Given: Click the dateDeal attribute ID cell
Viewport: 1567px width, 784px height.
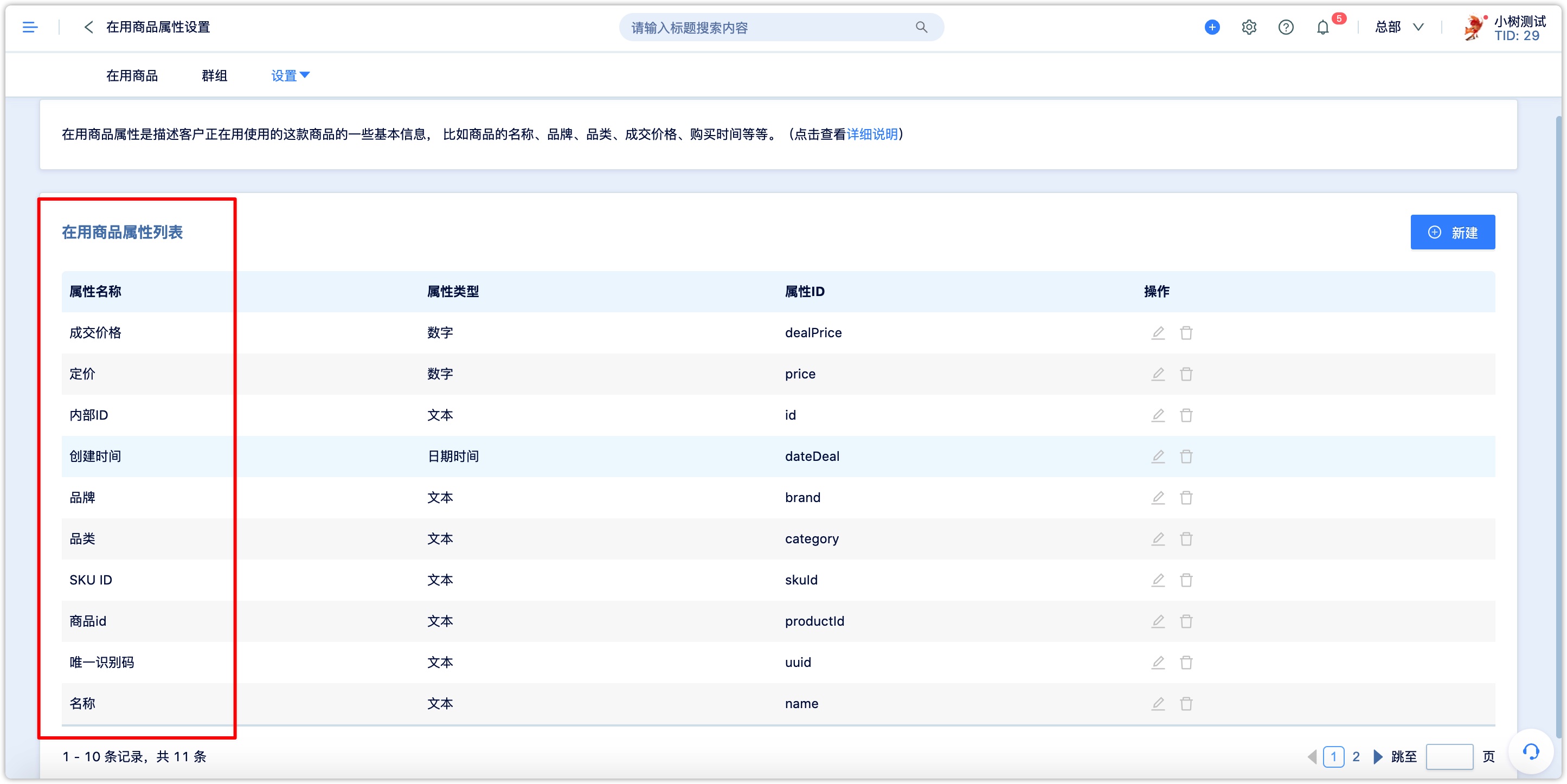Looking at the screenshot, I should [812, 457].
